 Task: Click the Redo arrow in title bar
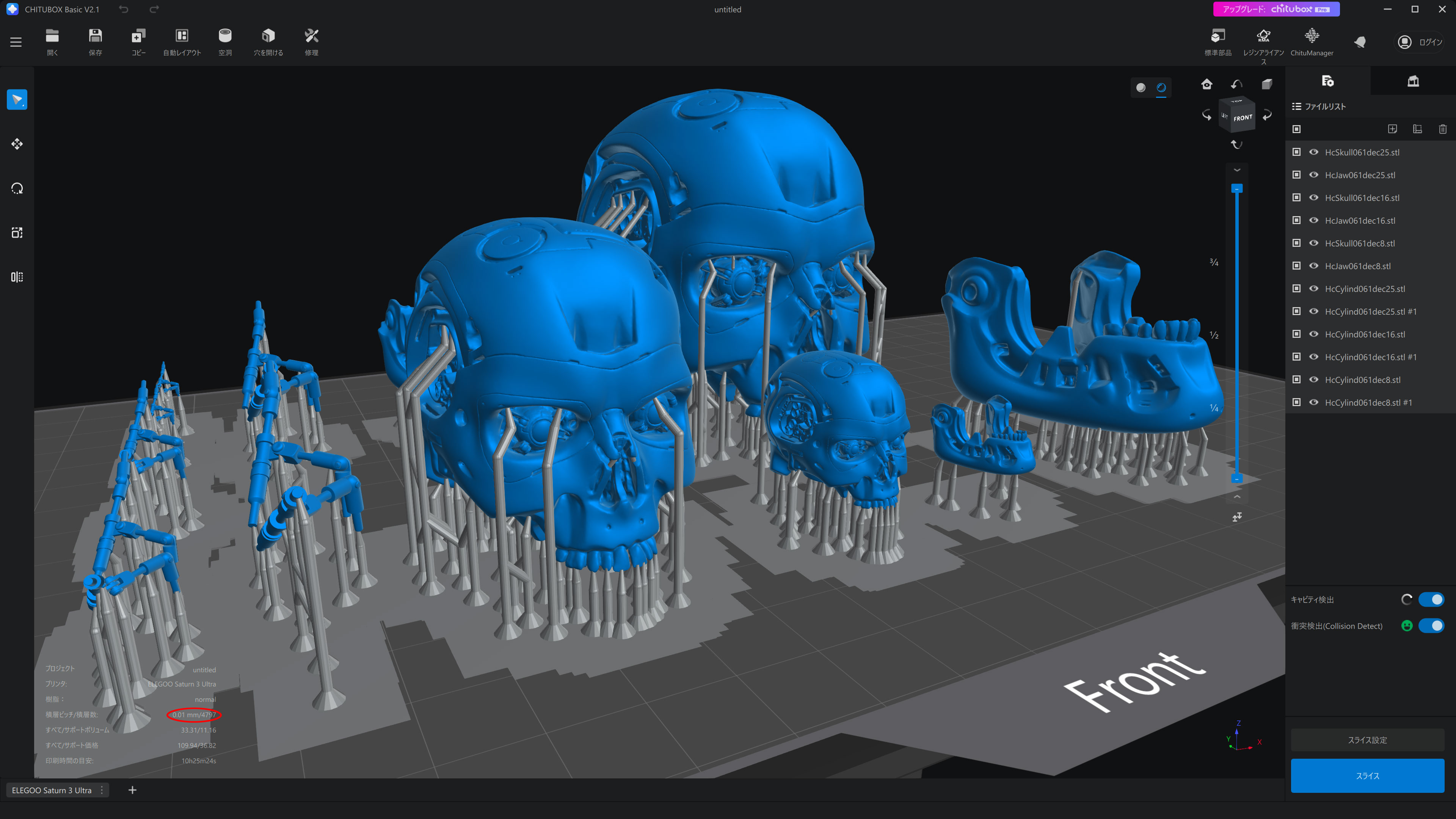pyautogui.click(x=154, y=9)
